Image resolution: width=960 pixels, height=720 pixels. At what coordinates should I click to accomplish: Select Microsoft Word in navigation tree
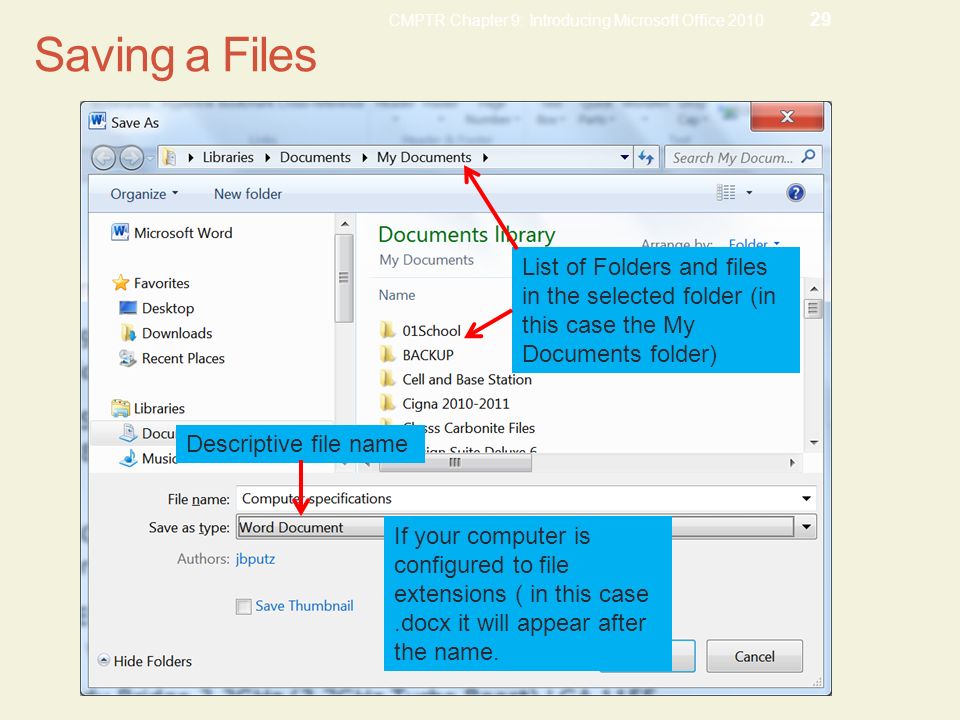click(183, 233)
